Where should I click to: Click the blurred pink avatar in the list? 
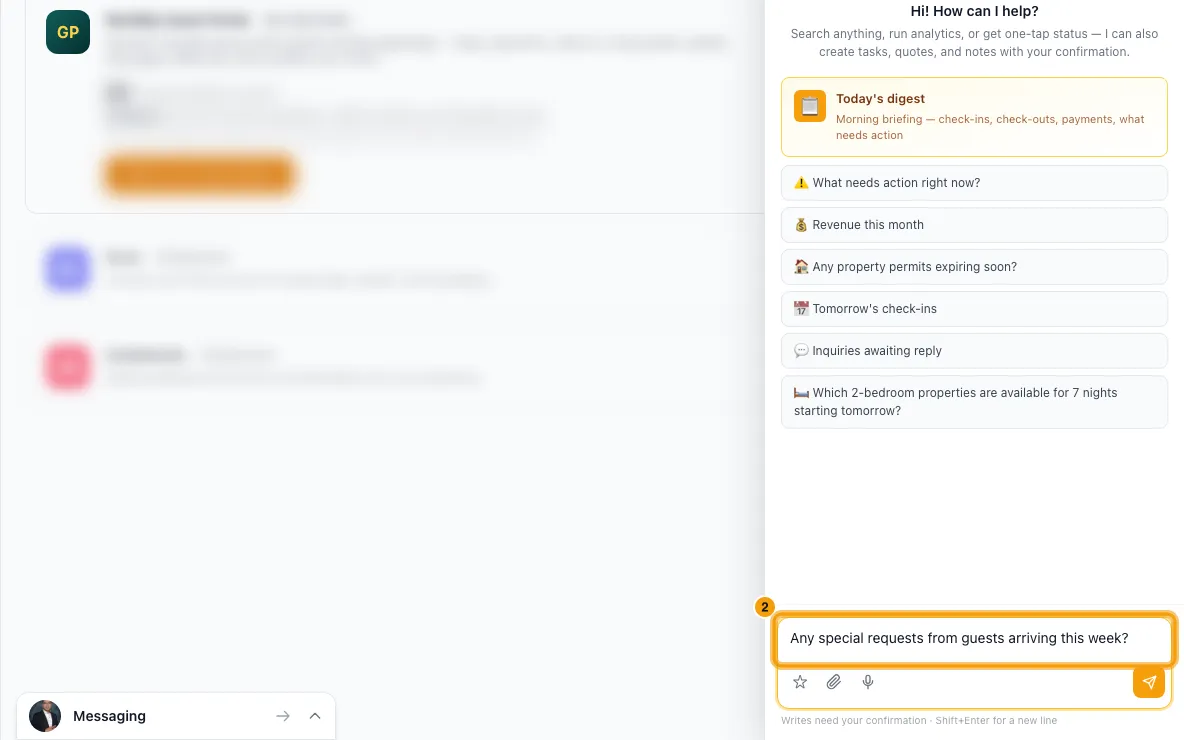click(67, 366)
